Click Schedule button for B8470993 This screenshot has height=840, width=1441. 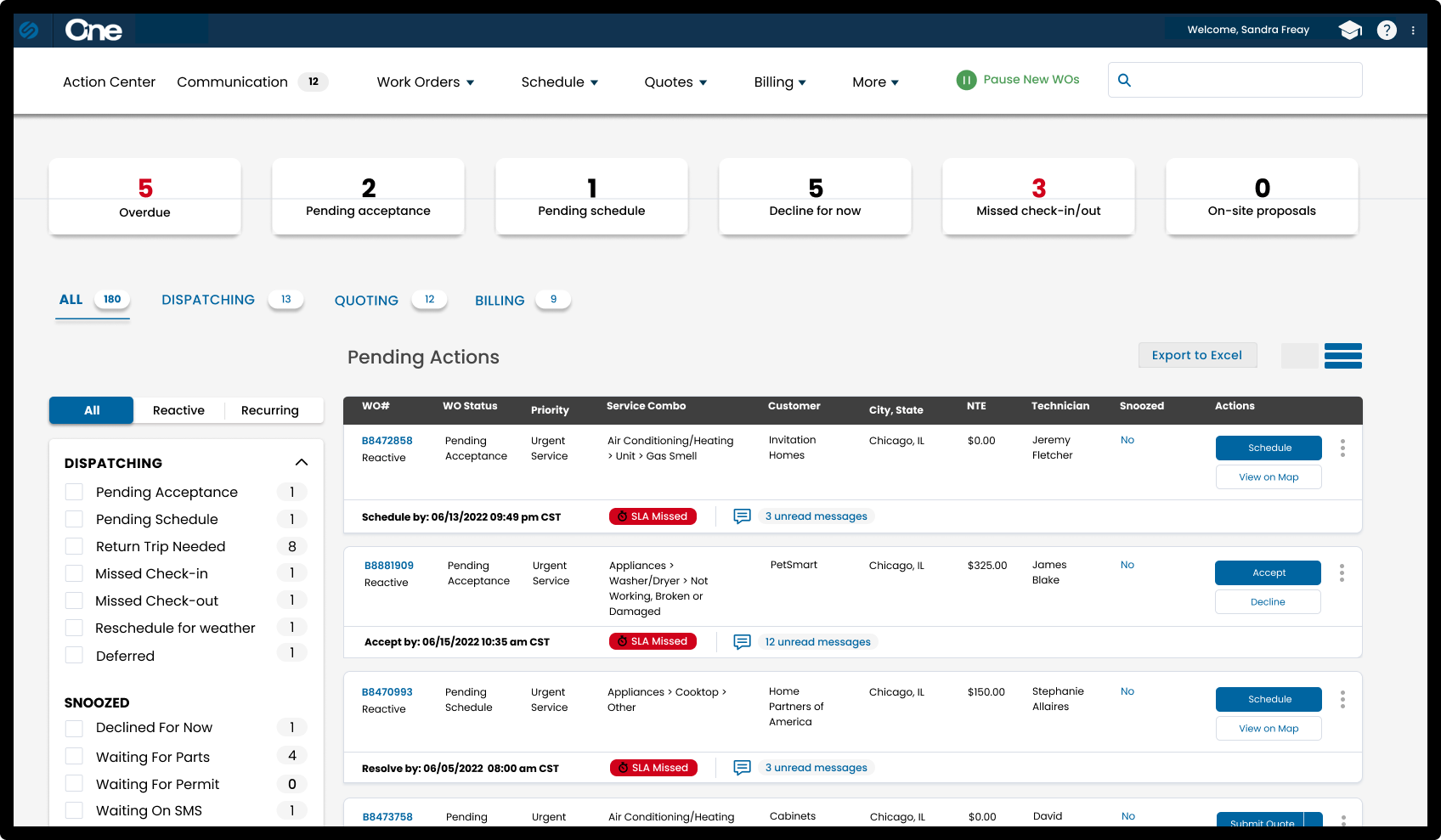(x=1269, y=699)
